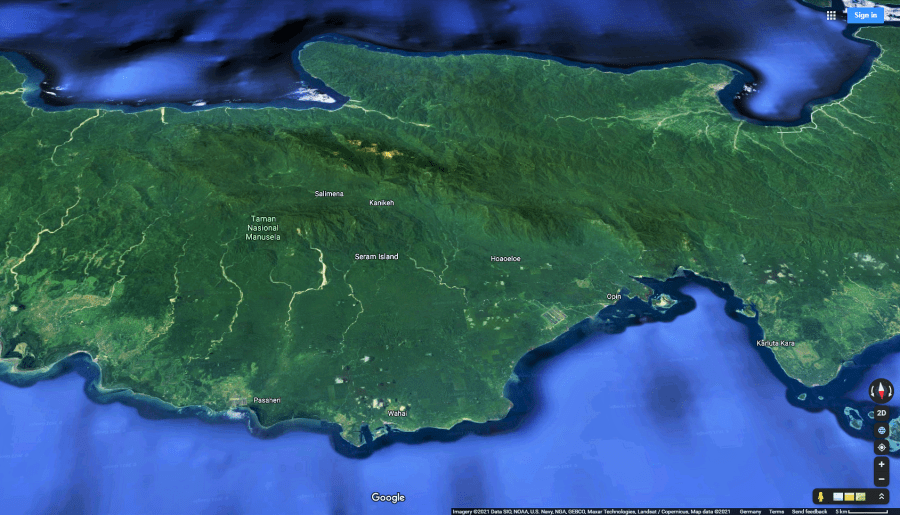Select the Street View pegman
900x515 pixels.
(820, 497)
